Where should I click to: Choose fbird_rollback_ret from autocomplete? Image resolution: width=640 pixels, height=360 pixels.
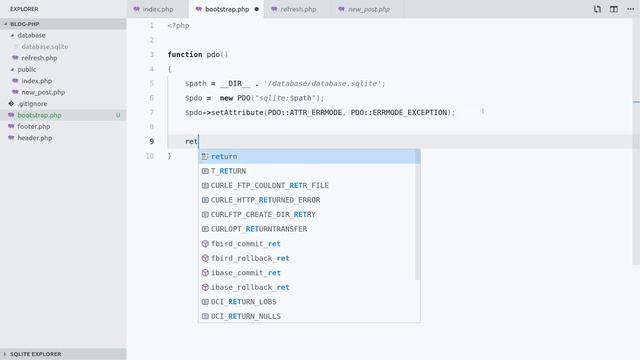point(309,258)
